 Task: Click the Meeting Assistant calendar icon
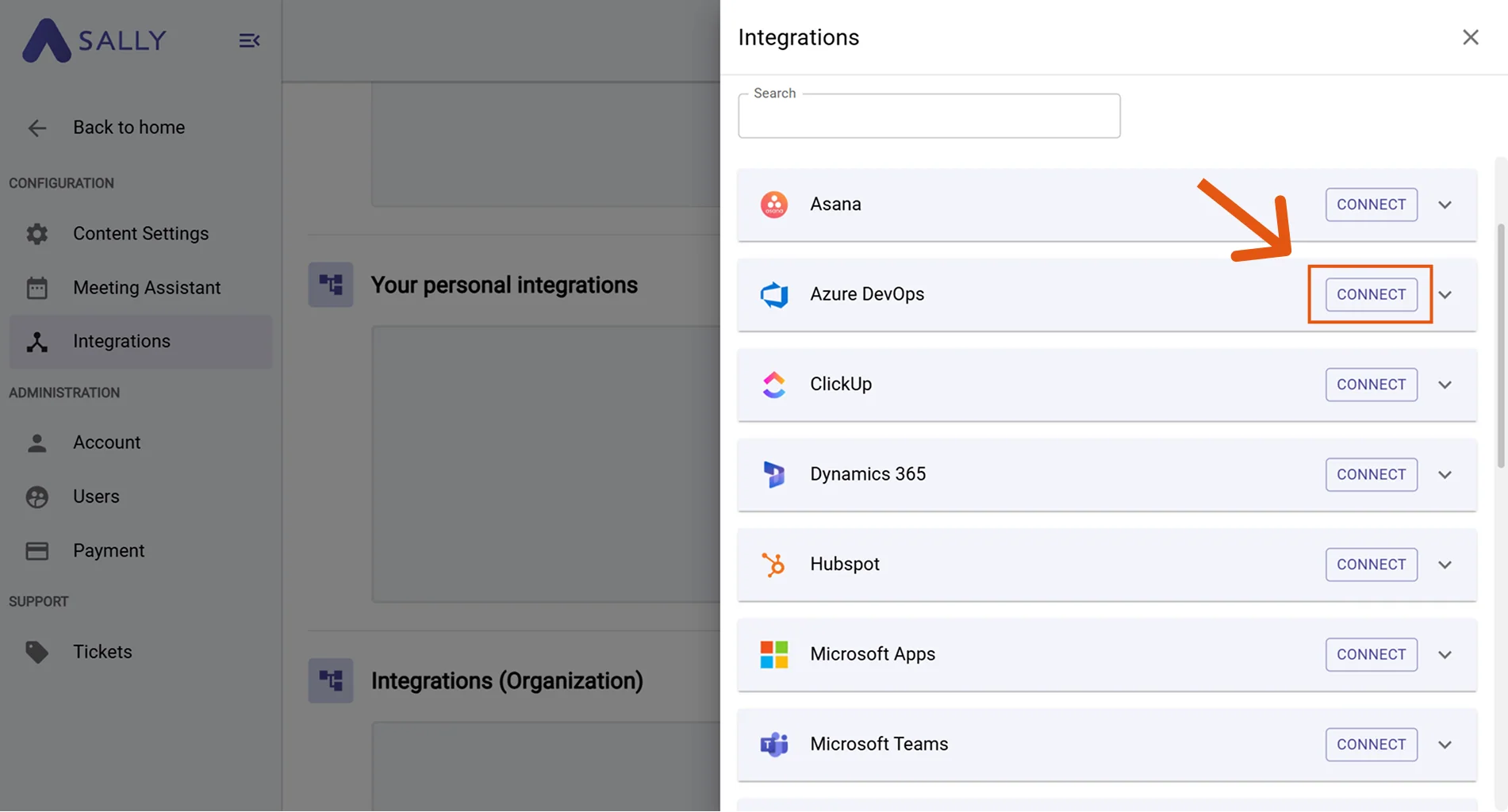(x=37, y=288)
